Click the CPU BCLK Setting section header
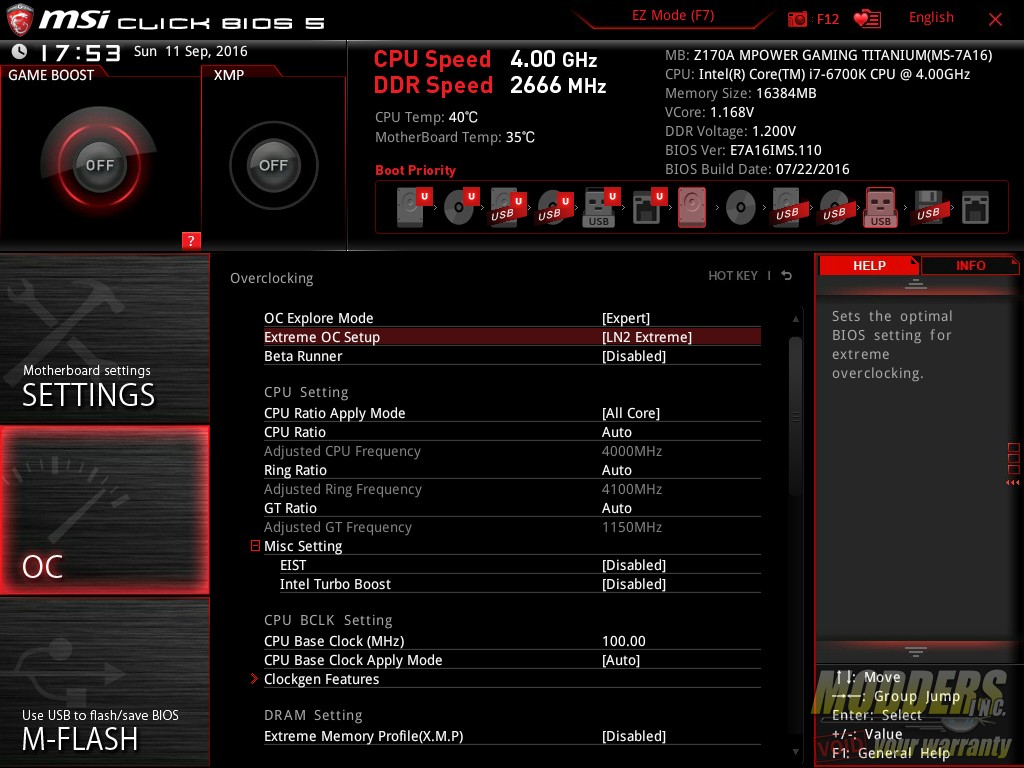 (x=328, y=620)
